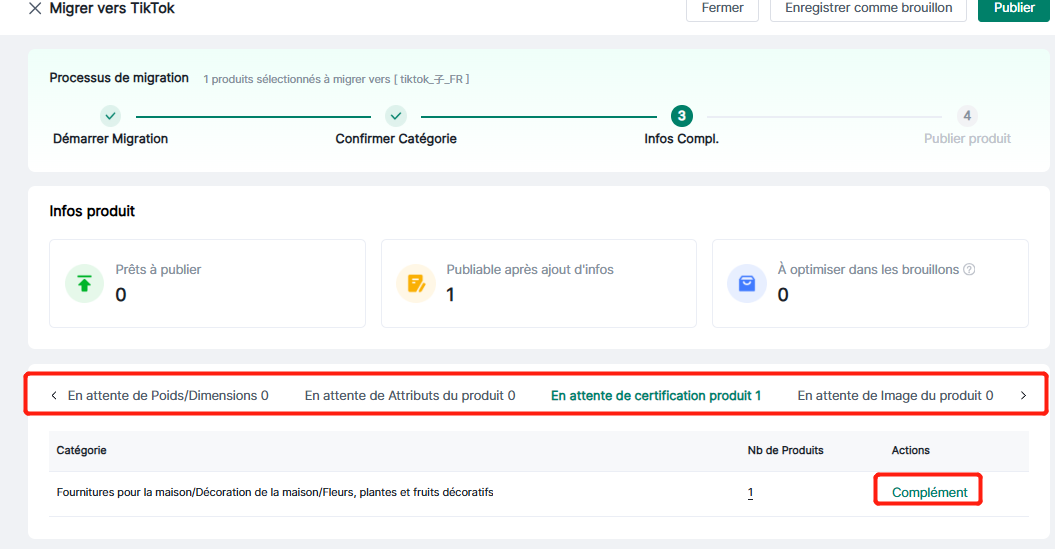This screenshot has width=1055, height=549.
Task: Click the yellow edit note icon
Action: 415,284
